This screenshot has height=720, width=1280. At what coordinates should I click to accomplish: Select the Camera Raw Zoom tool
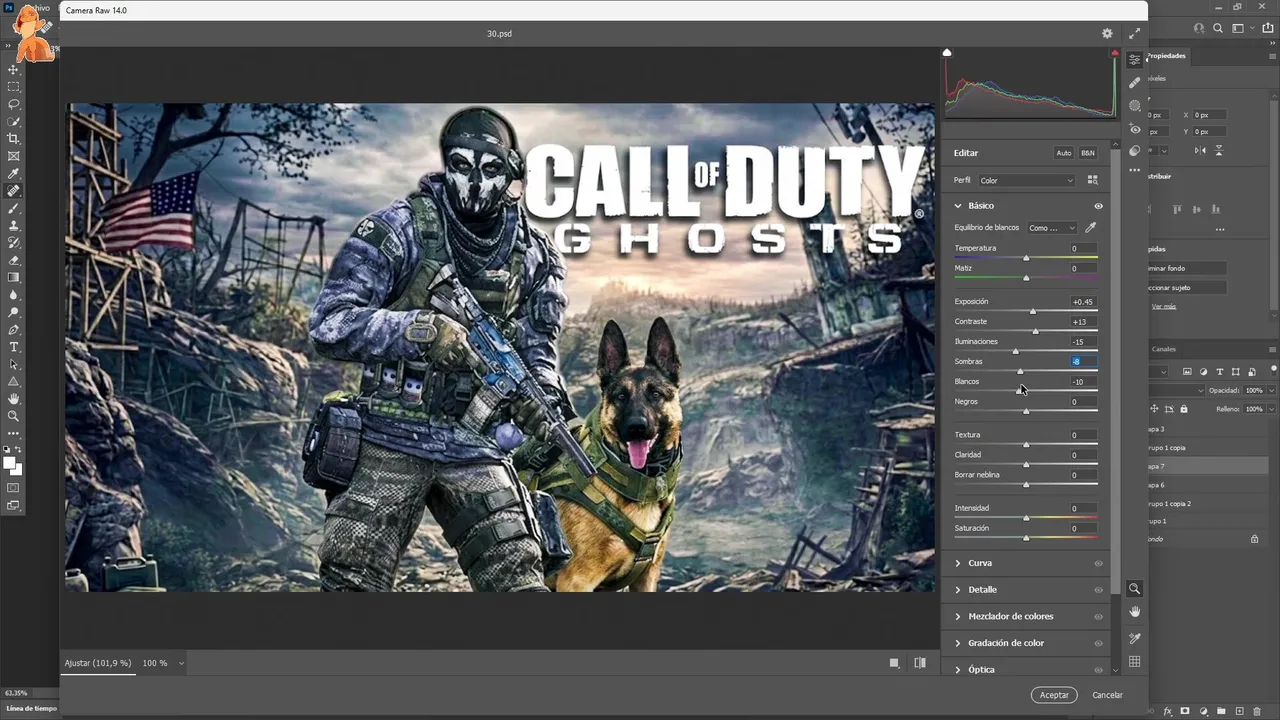click(1134, 589)
